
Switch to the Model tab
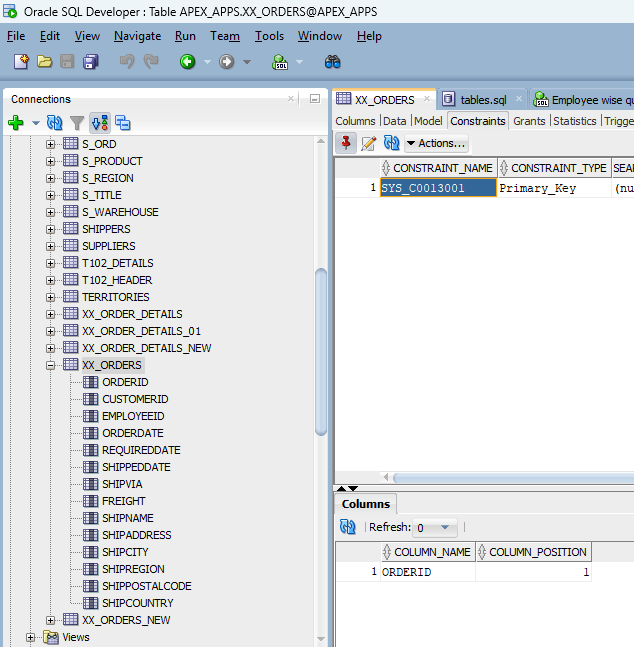click(x=428, y=121)
